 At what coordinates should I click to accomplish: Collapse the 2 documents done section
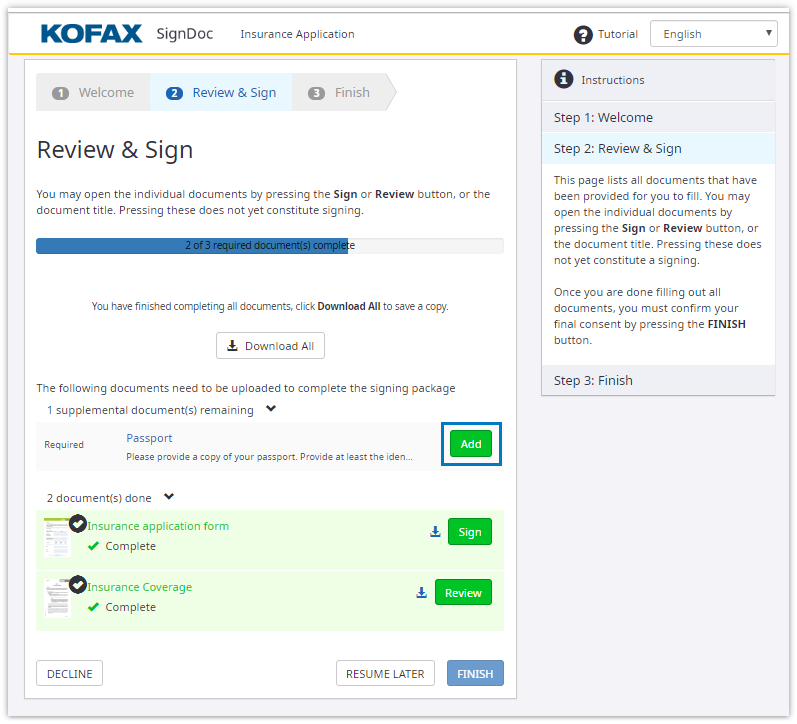tap(169, 496)
